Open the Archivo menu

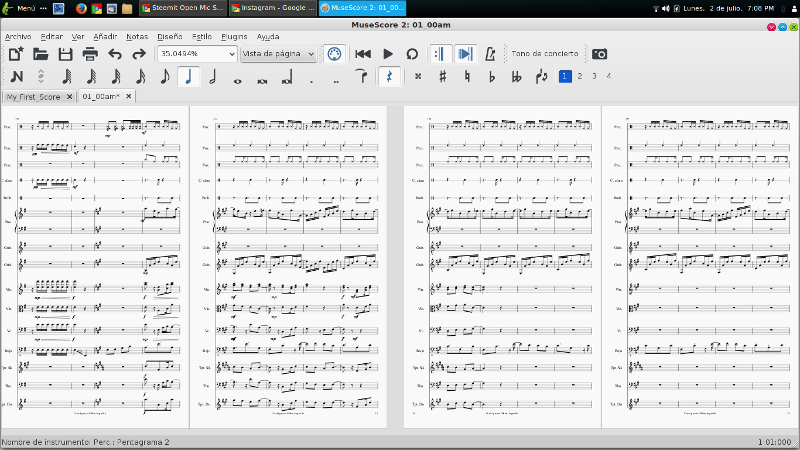tap(18, 37)
